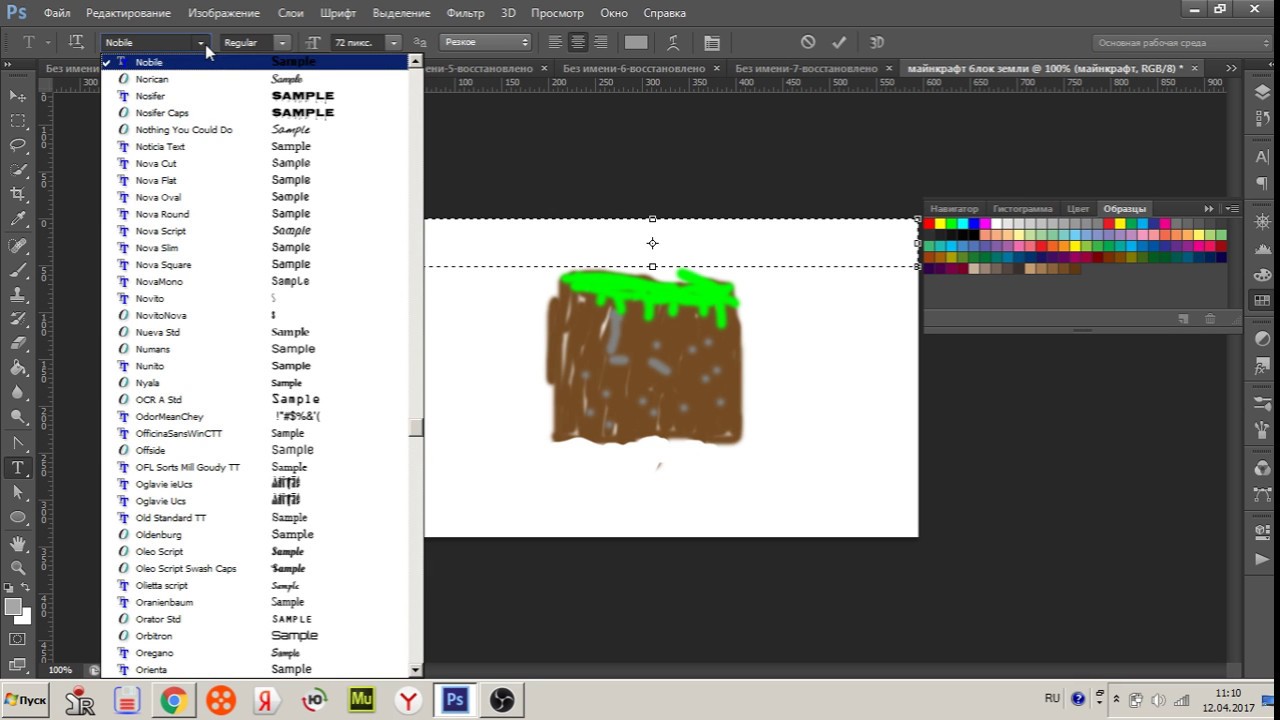Open the 72 пикс. font size dropdown
This screenshot has height=720, width=1280.
(394, 43)
